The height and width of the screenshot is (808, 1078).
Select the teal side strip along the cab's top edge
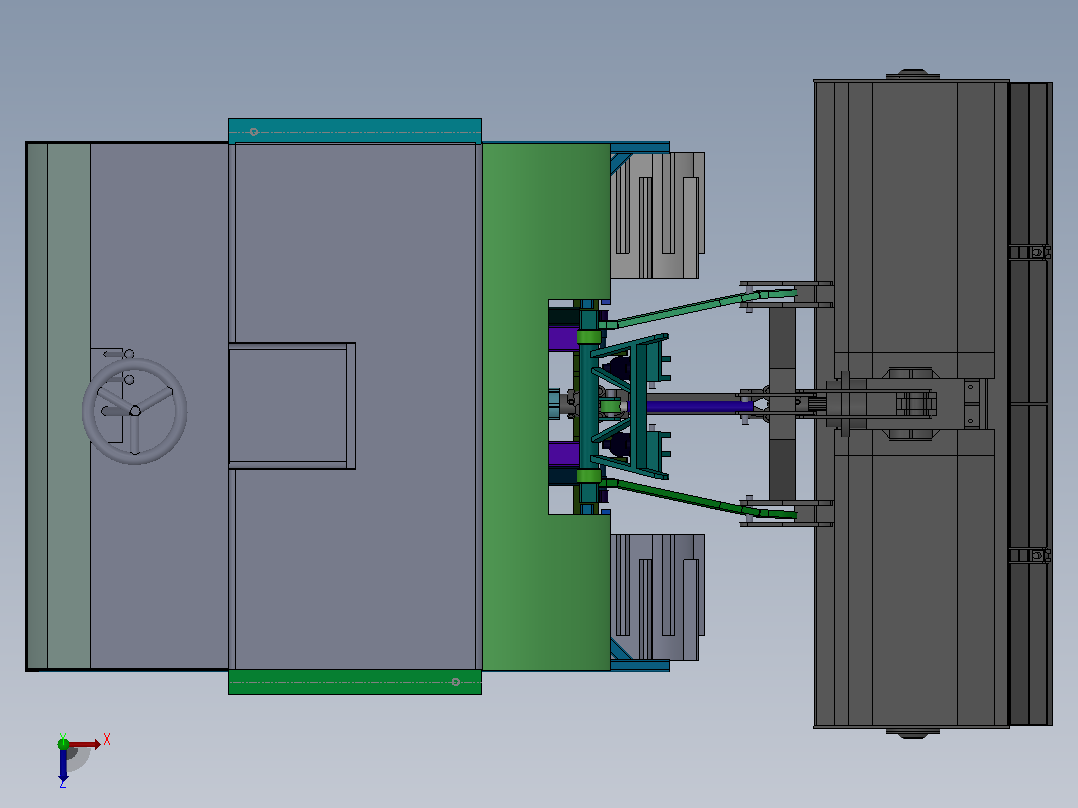355,131
